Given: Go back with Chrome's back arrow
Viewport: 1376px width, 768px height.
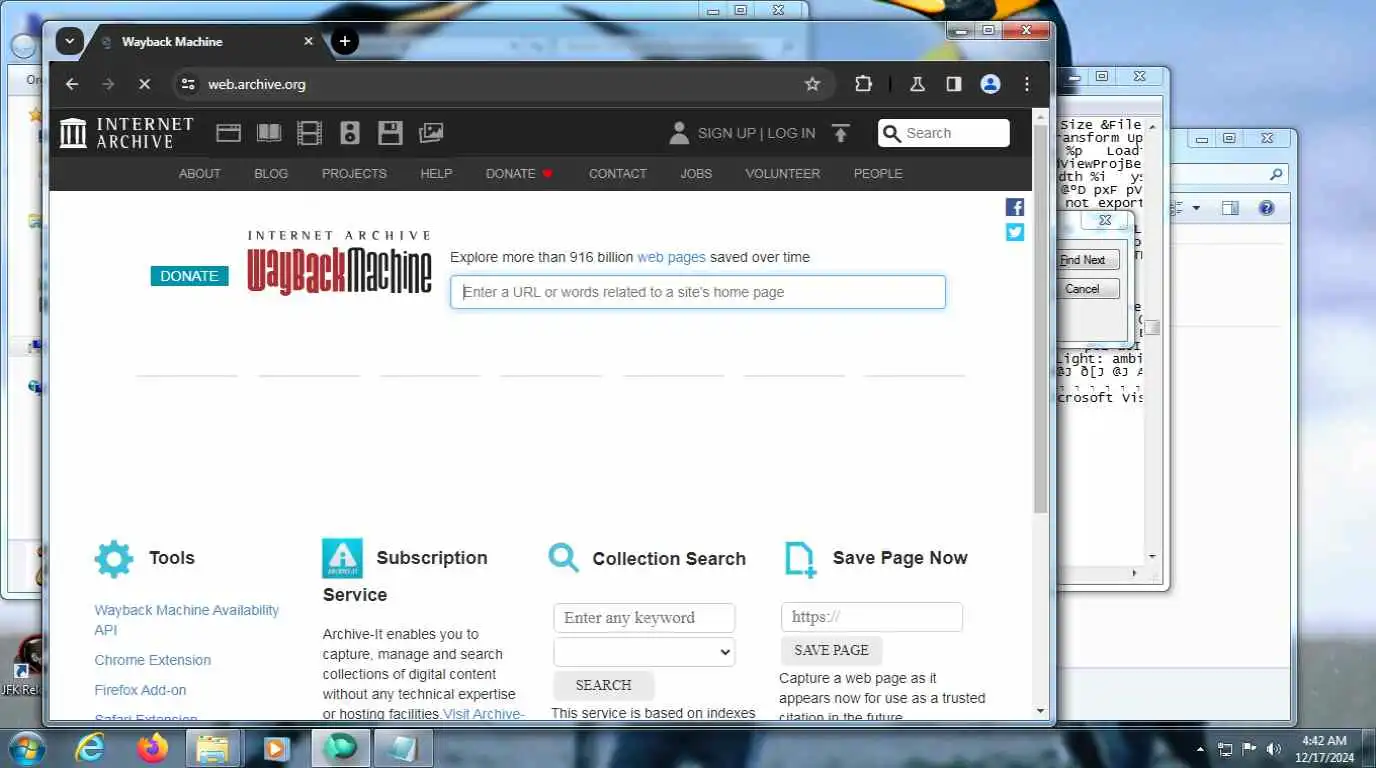Looking at the screenshot, I should click(72, 84).
